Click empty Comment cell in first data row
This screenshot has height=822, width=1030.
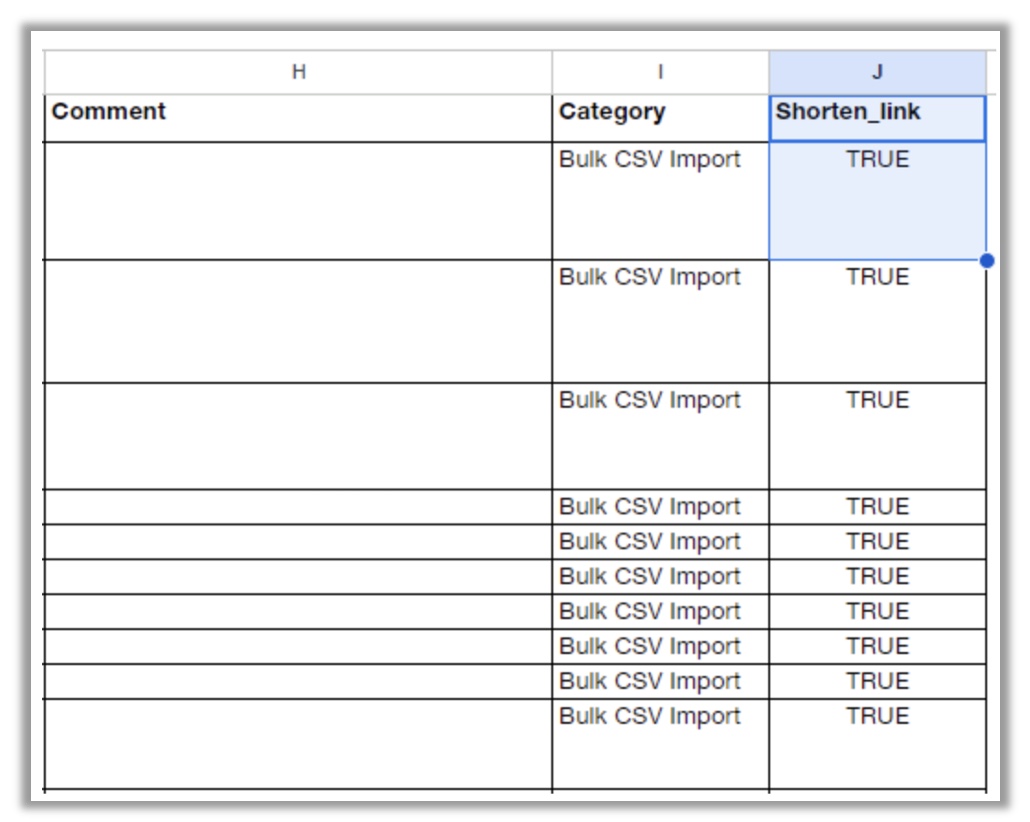(298, 200)
